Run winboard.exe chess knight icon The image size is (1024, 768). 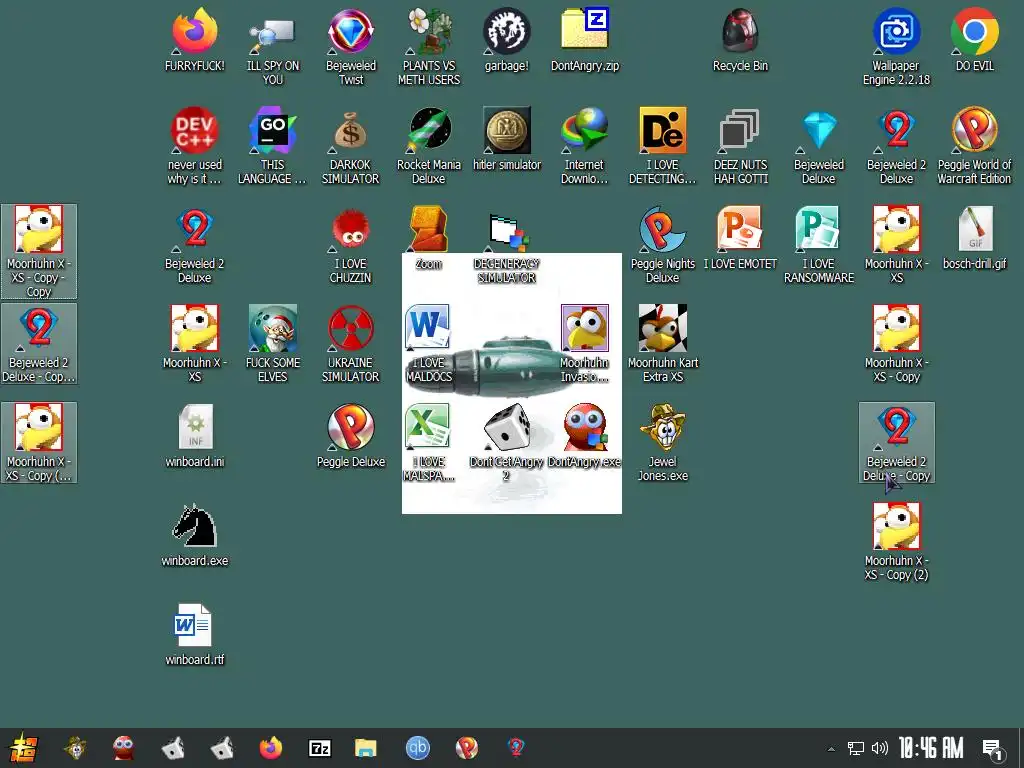point(195,534)
